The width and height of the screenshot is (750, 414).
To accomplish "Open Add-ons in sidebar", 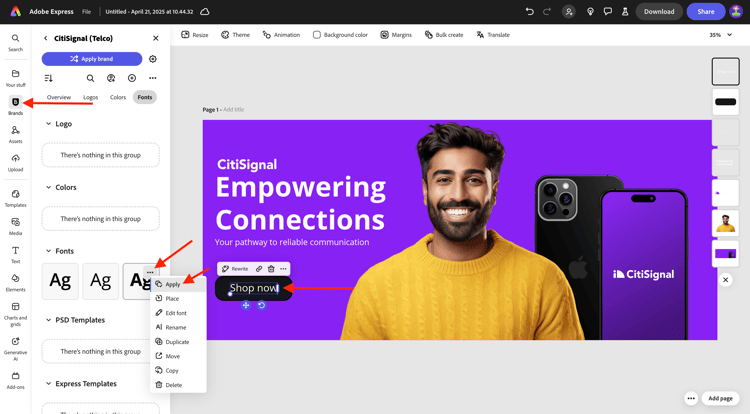I will pyautogui.click(x=15, y=380).
